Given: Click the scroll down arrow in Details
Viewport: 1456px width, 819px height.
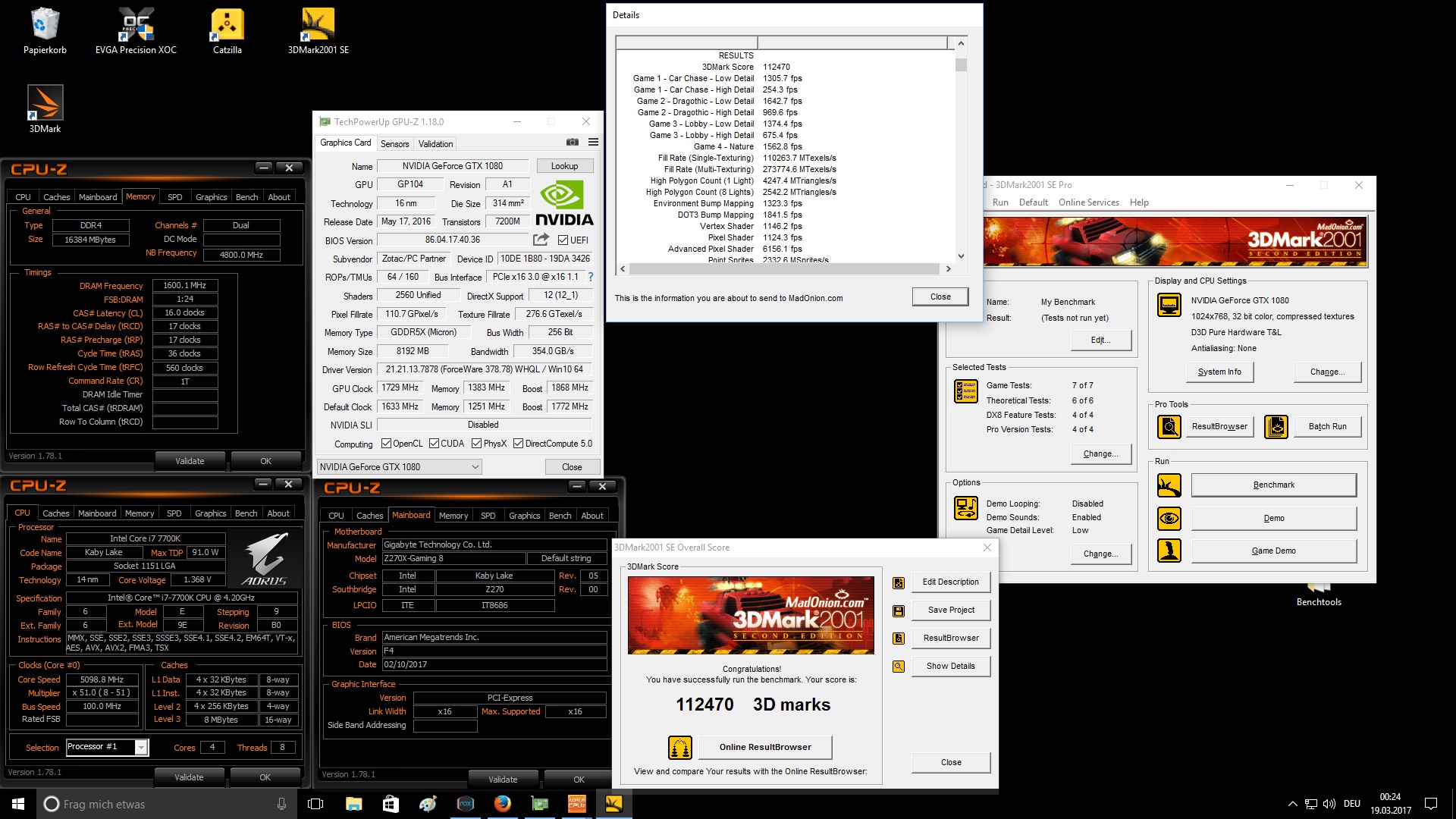Looking at the screenshot, I should coord(961,256).
